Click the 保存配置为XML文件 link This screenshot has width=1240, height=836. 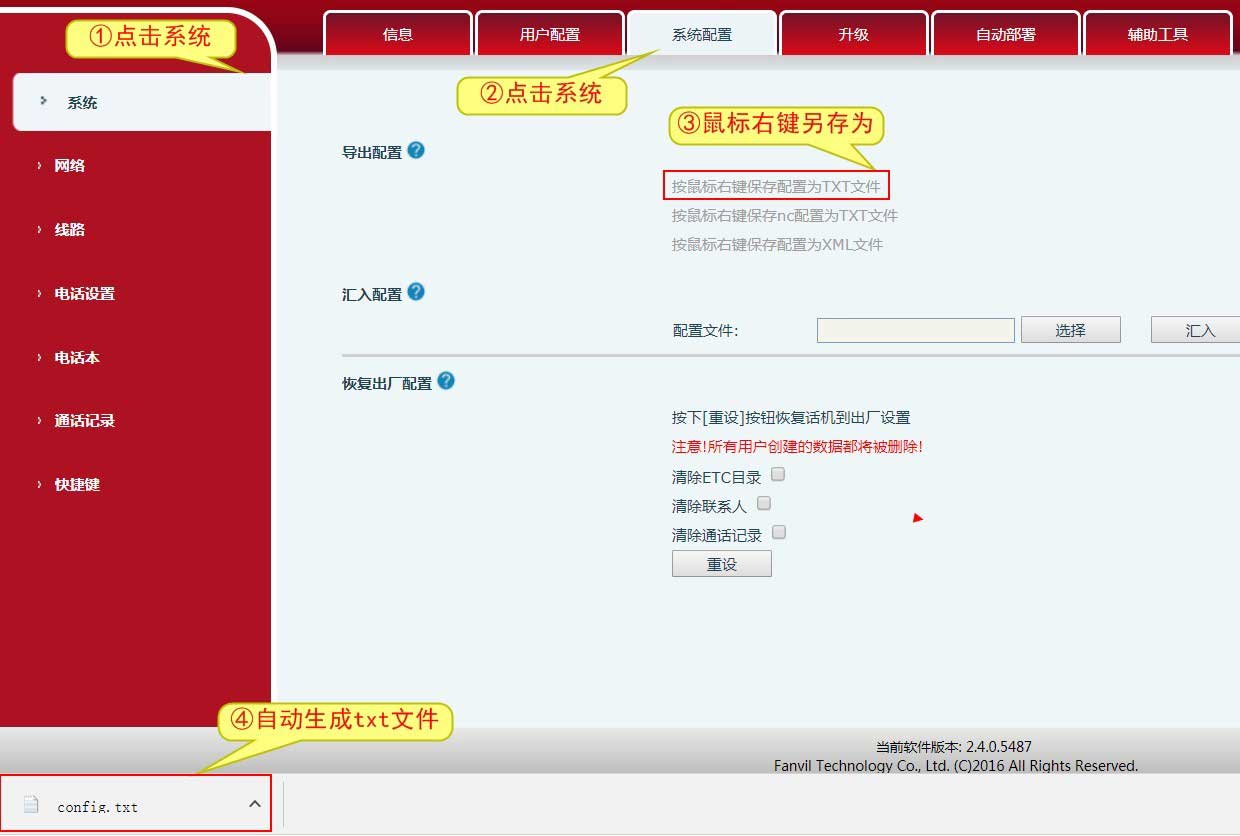[x=778, y=244]
